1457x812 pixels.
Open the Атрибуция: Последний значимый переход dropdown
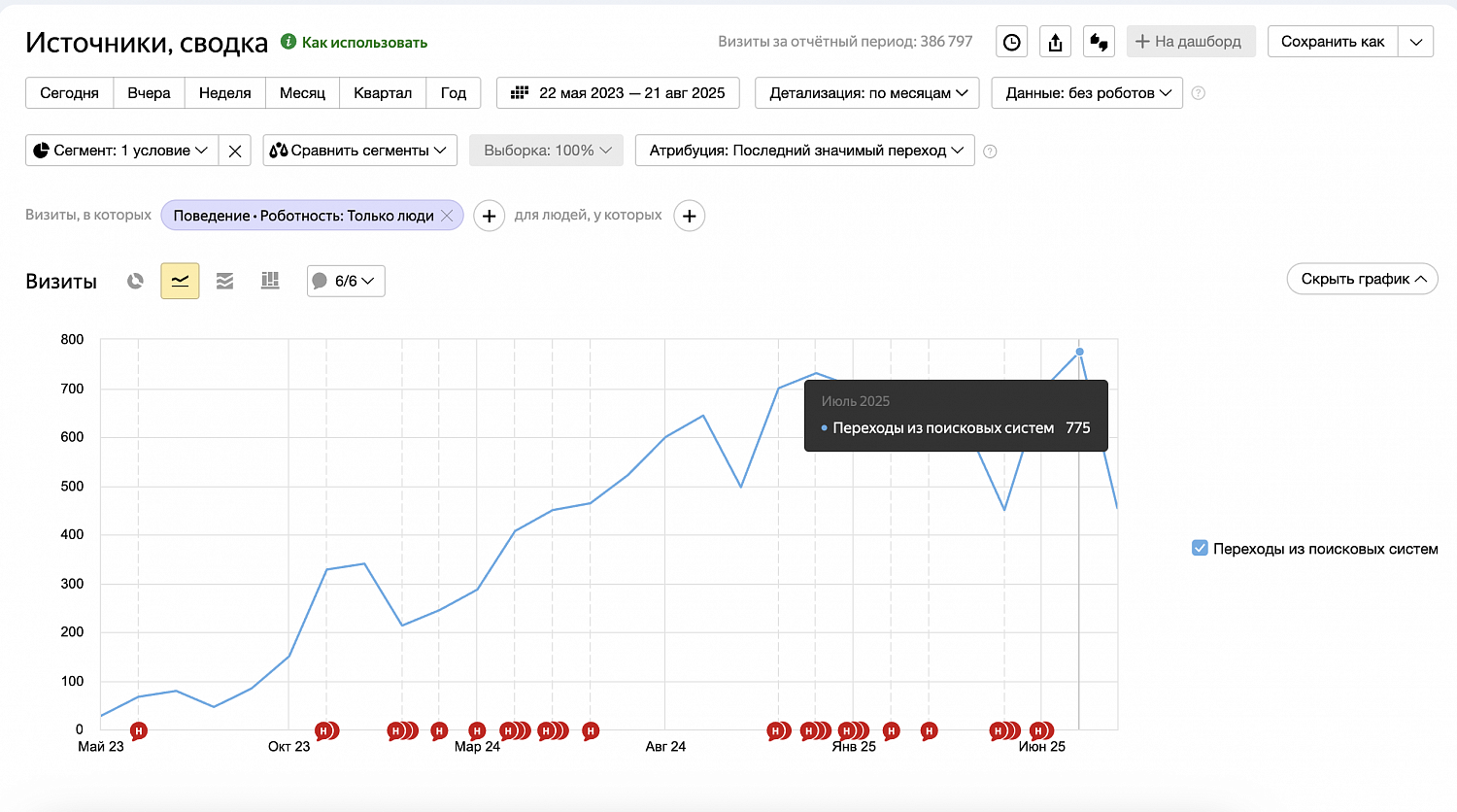(805, 151)
